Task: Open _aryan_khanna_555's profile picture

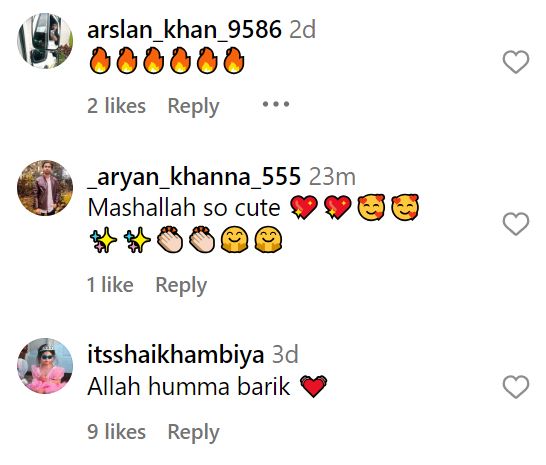Action: pyautogui.click(x=45, y=188)
